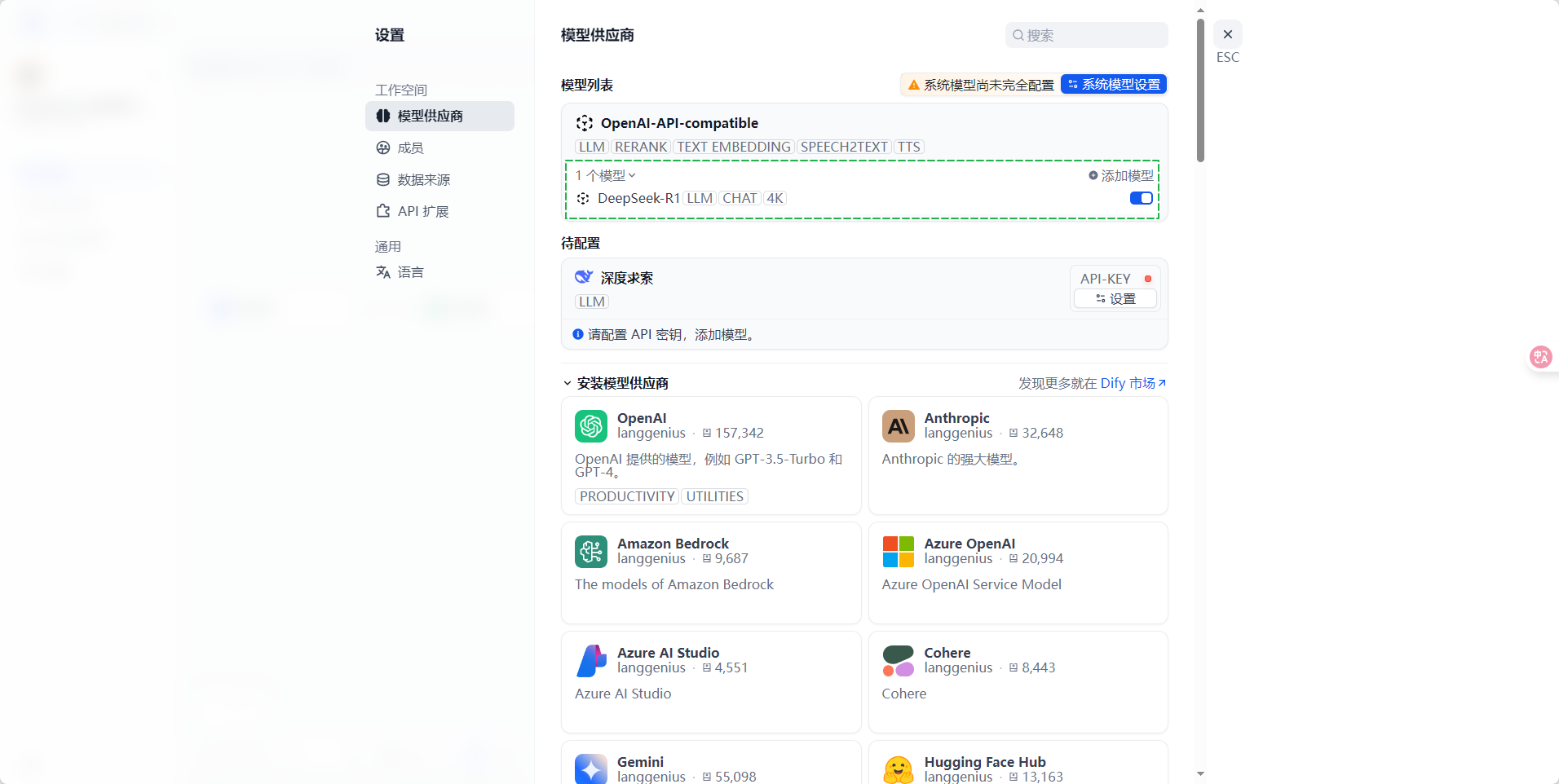Screen dimensions: 1559x784
Task: Click the PRODUCTIVITY tag on OpenAI card
Action: click(x=627, y=496)
